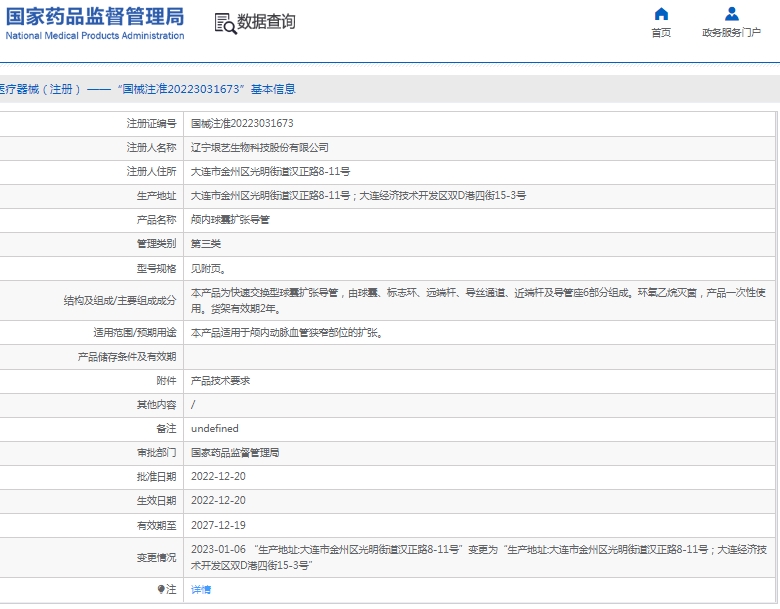Click product name 颅内球囊扩张导管
The image size is (780, 609).
pos(230,219)
